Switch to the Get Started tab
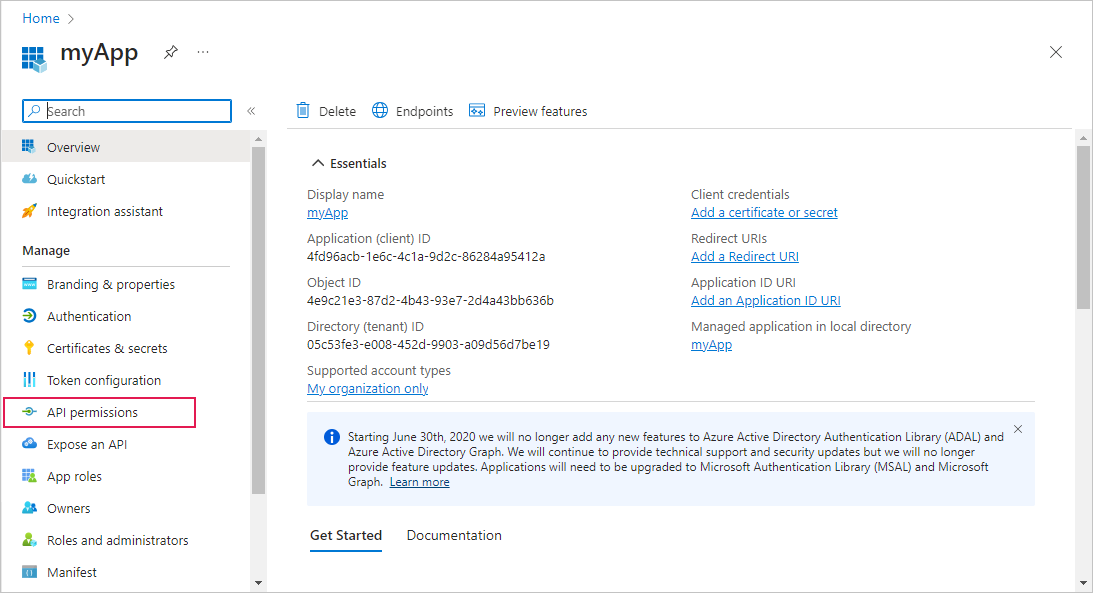This screenshot has width=1093, height=593. pos(346,535)
